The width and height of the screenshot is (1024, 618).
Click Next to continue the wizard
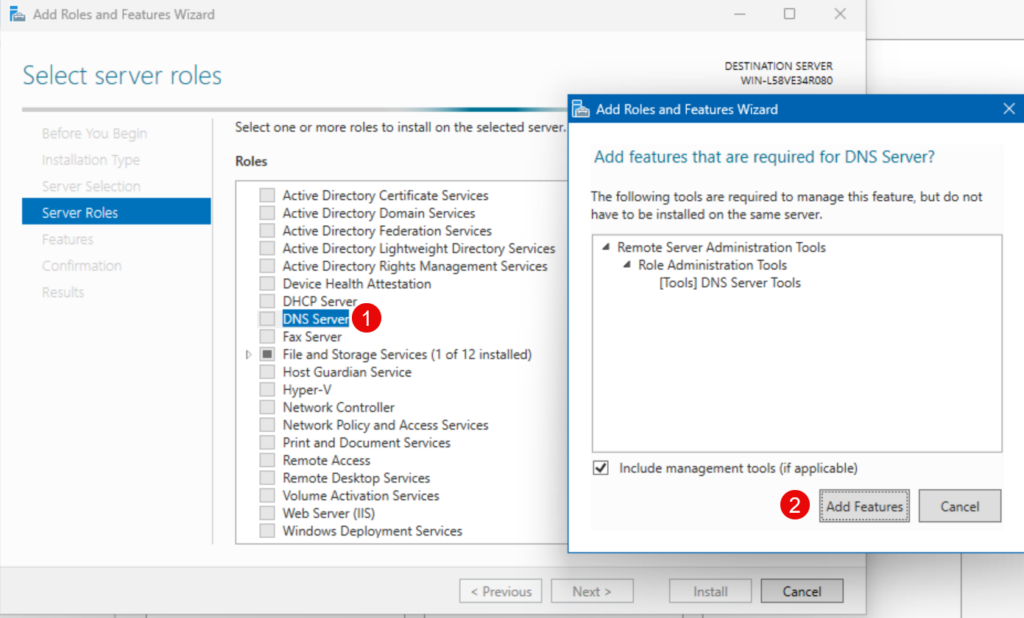592,591
